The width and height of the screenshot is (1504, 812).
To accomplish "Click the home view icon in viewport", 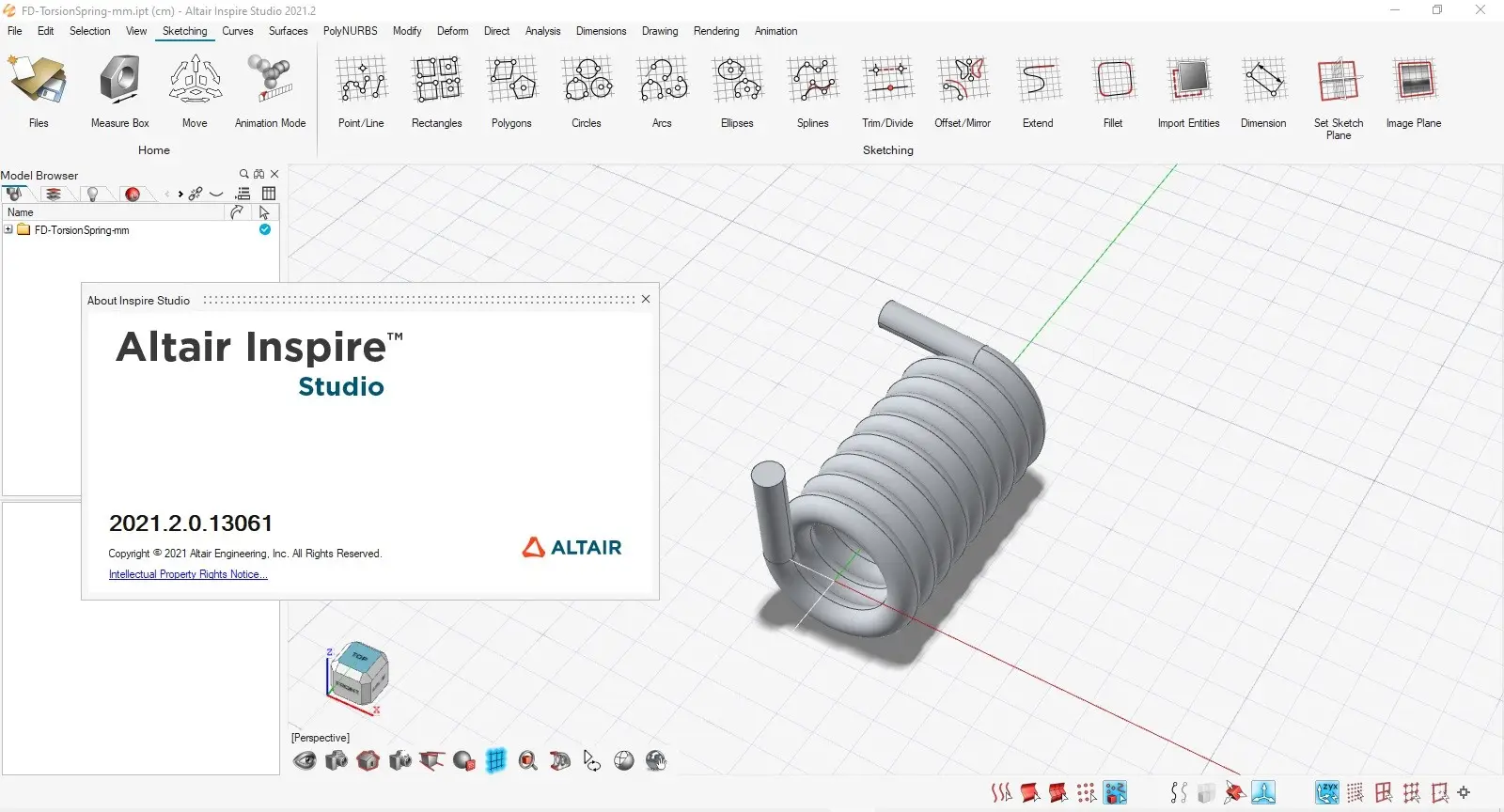I will click(368, 760).
